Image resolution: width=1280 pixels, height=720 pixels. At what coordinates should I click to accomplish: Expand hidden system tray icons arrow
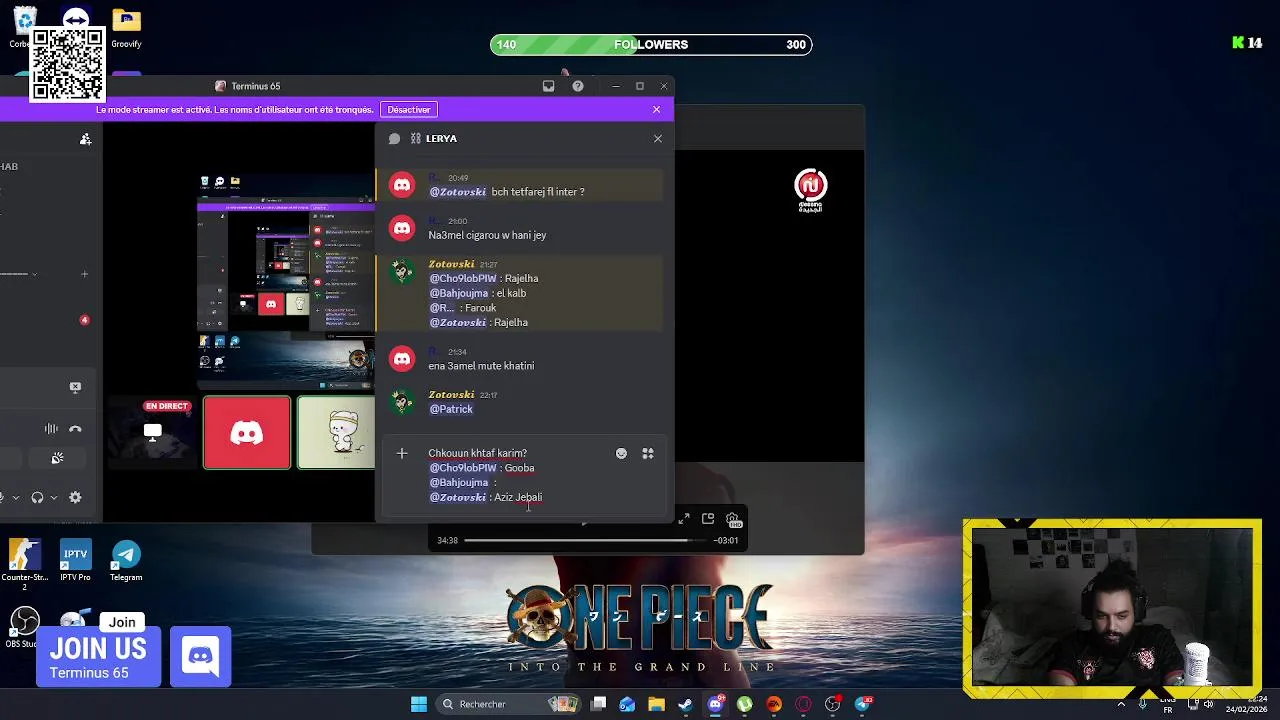click(1120, 704)
